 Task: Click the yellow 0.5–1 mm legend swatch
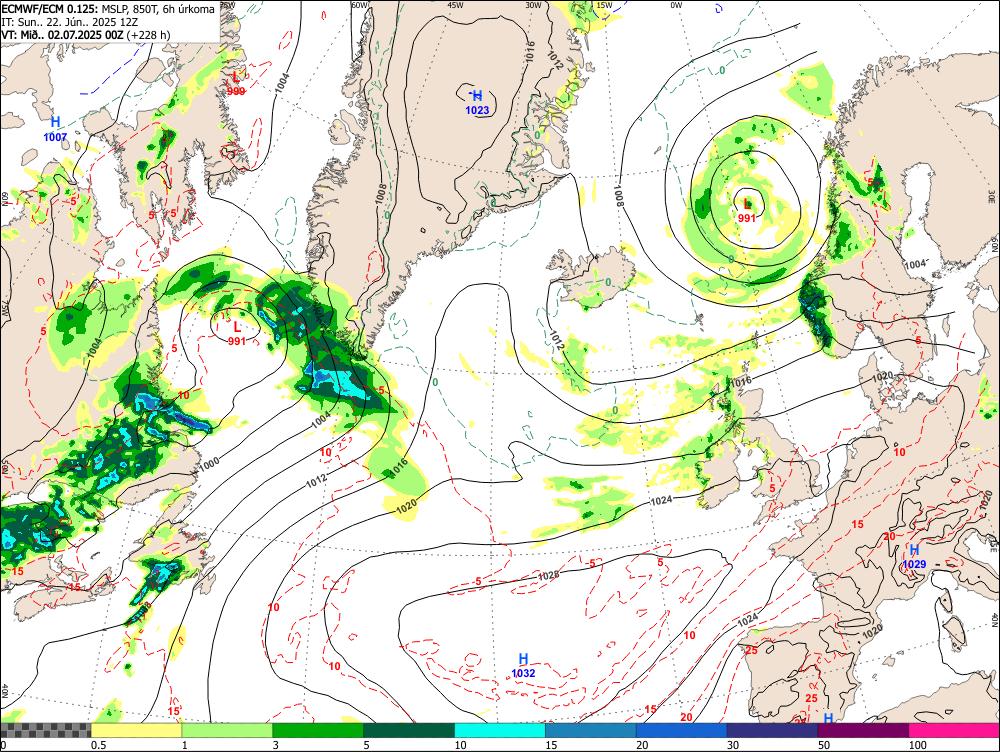click(x=136, y=730)
